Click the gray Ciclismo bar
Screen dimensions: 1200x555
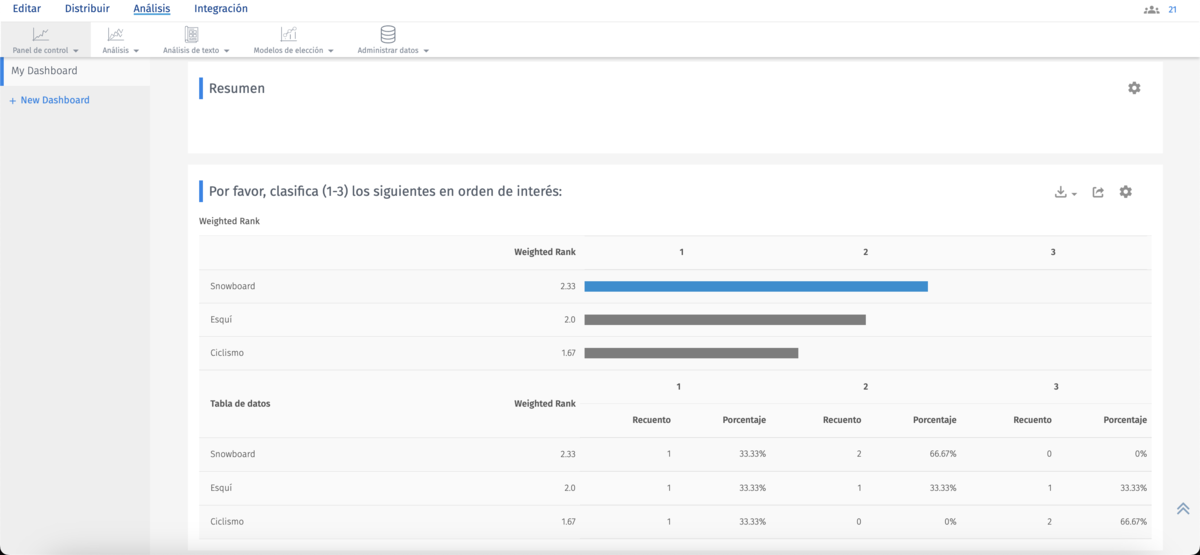tap(691, 353)
